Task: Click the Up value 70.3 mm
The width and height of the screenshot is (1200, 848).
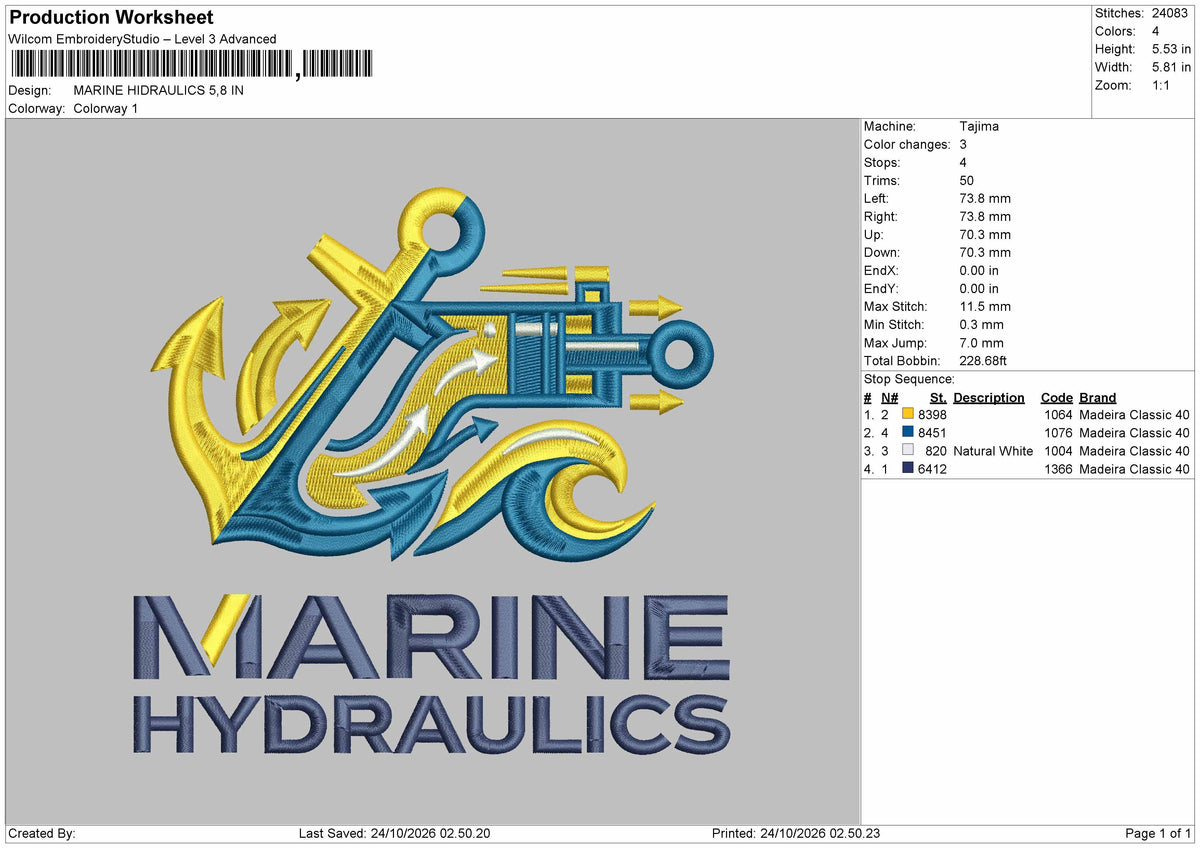Action: tap(985, 234)
